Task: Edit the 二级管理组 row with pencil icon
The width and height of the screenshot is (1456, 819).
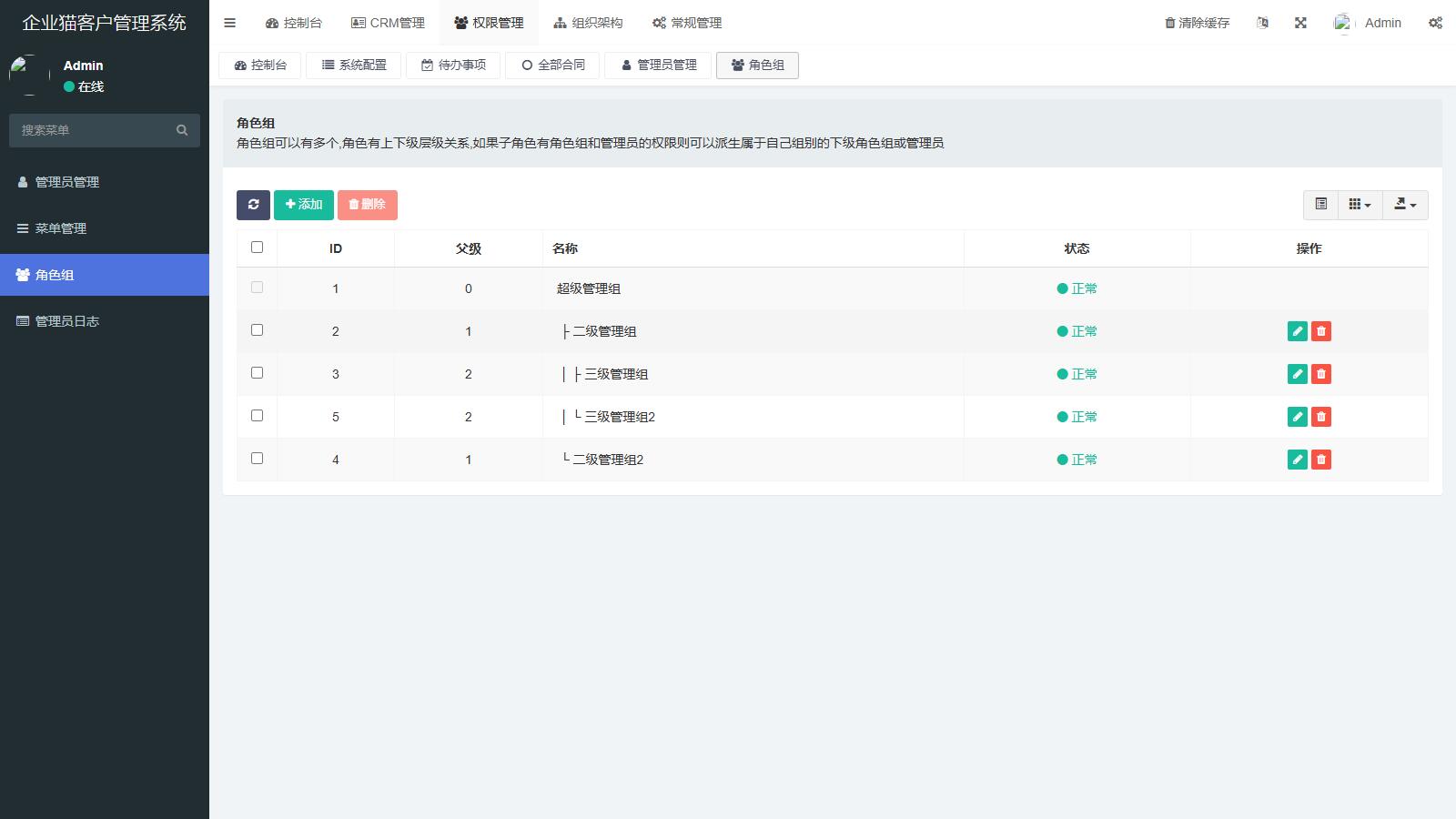Action: (1298, 331)
